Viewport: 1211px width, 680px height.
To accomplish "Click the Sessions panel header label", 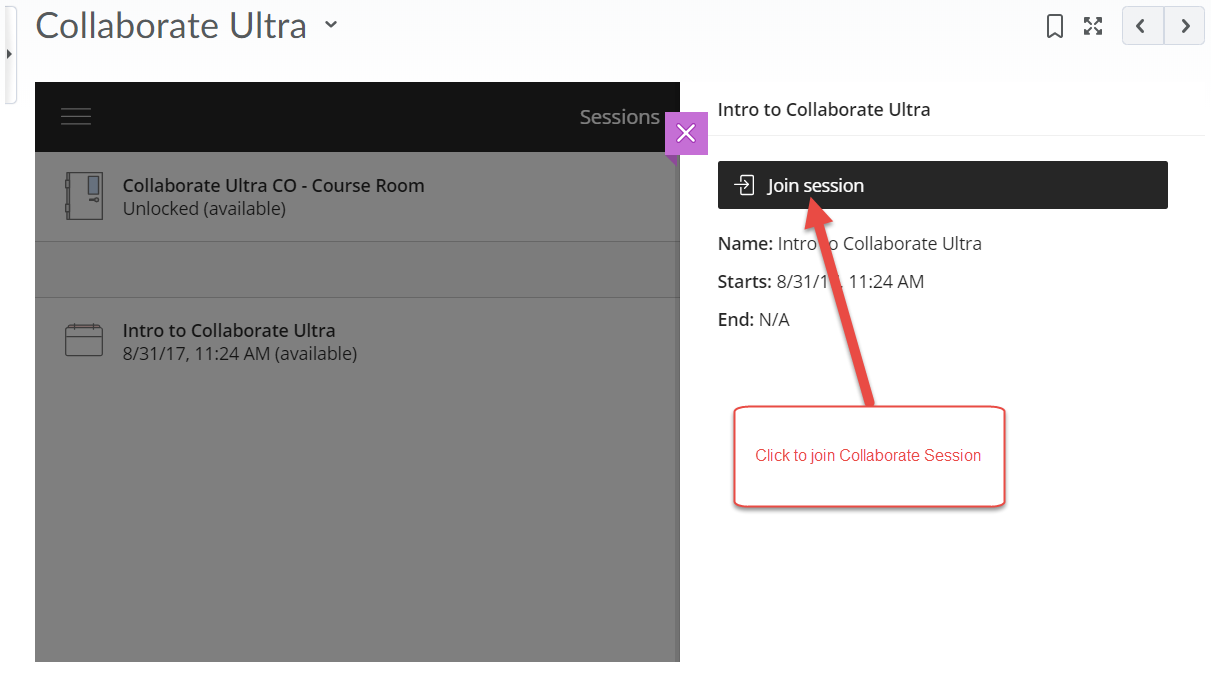I will click(x=619, y=116).
